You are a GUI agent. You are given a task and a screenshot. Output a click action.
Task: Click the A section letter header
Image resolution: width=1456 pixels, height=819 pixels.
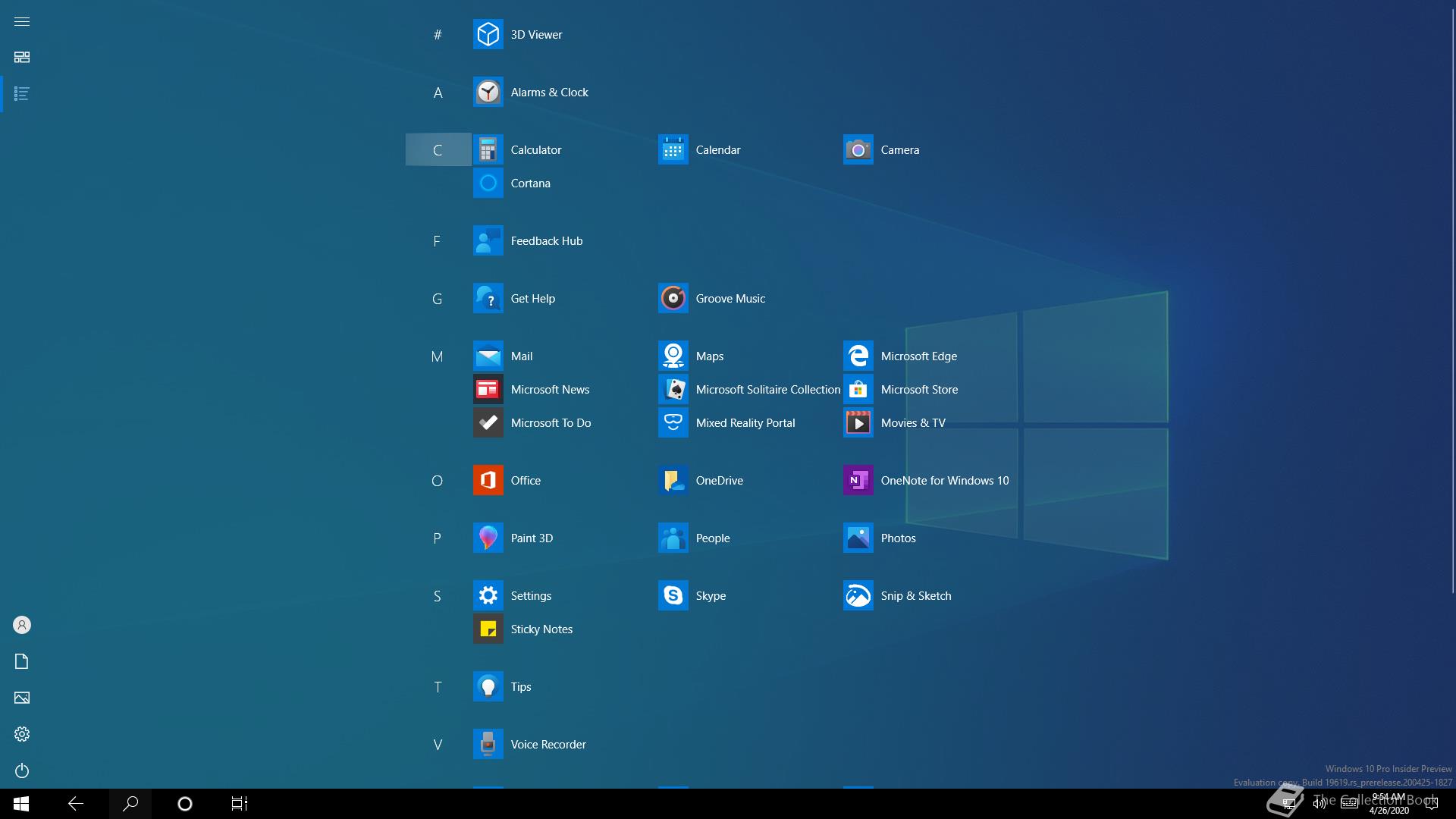(438, 92)
